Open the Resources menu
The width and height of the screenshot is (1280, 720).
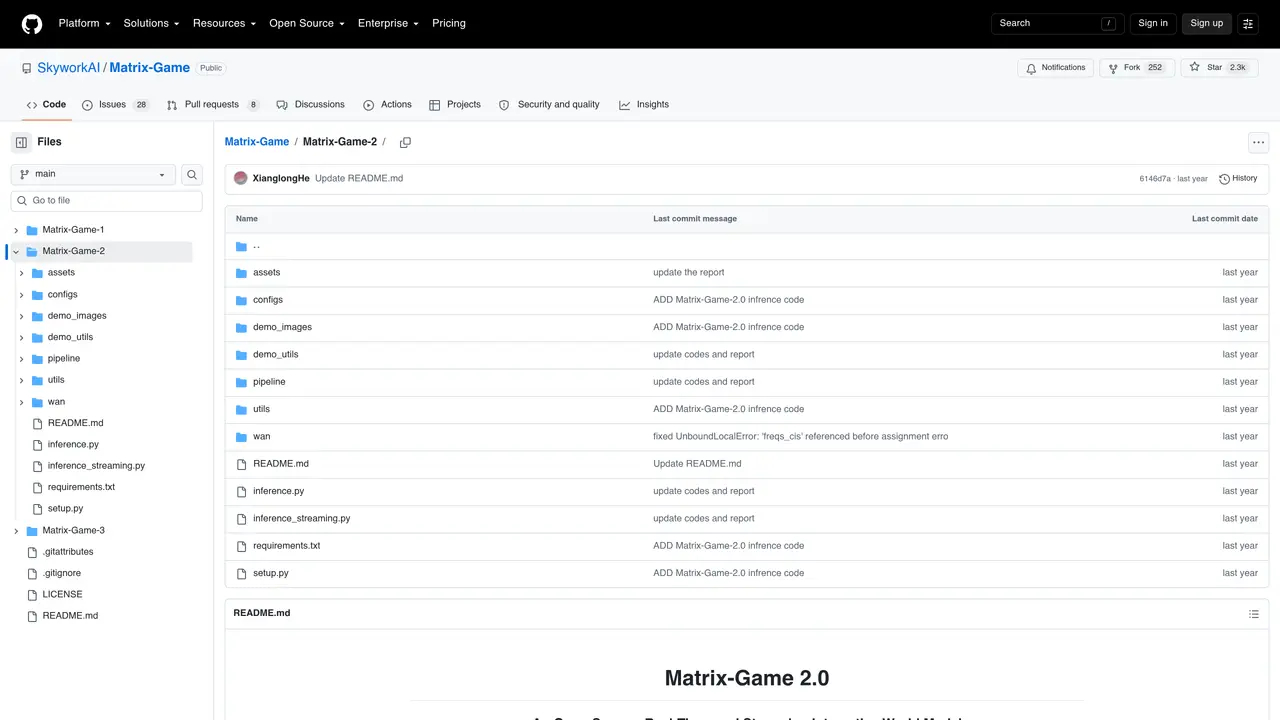click(224, 23)
